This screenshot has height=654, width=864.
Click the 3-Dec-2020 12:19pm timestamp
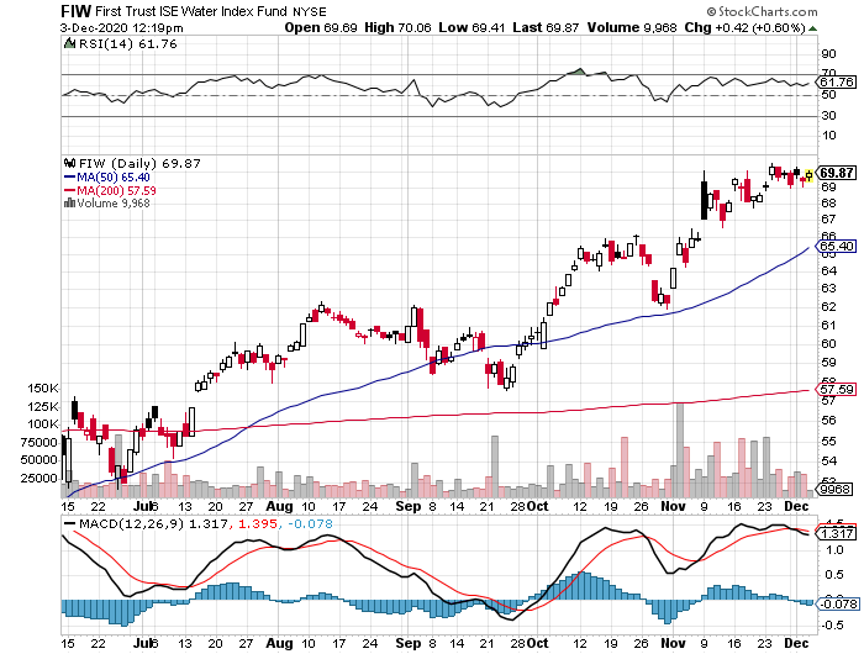click(x=122, y=28)
